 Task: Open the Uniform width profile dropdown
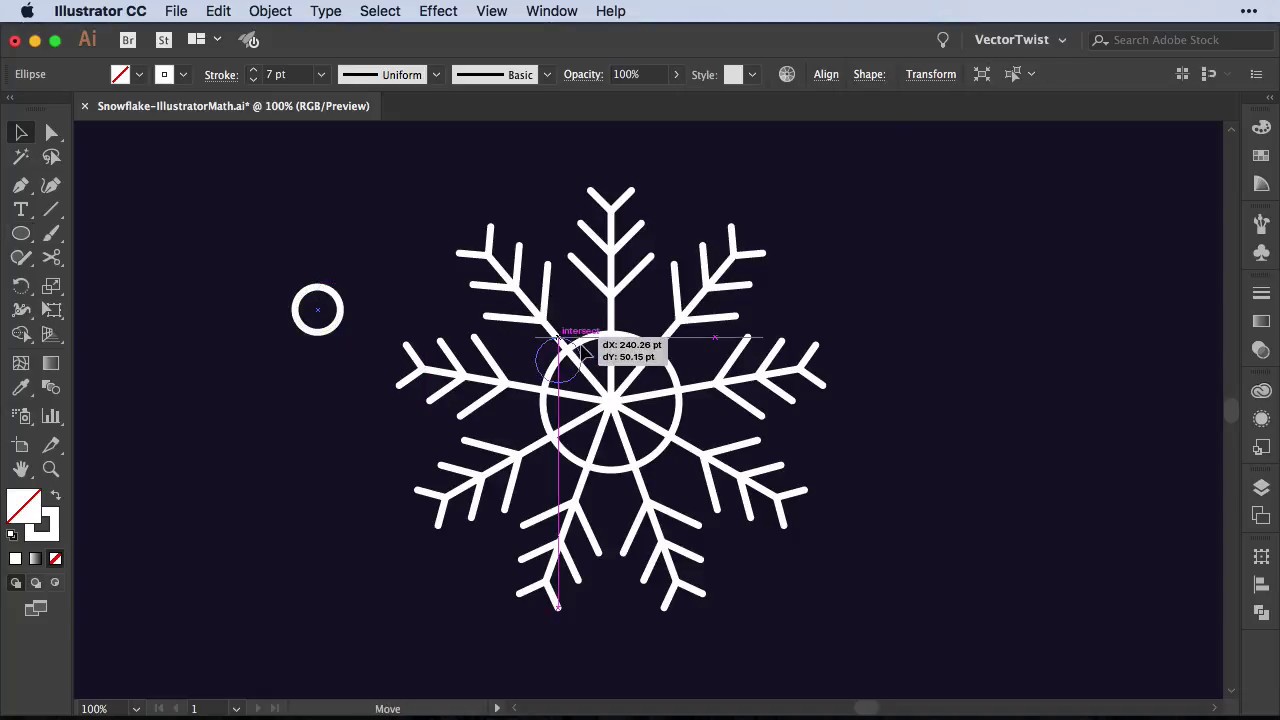[436, 75]
